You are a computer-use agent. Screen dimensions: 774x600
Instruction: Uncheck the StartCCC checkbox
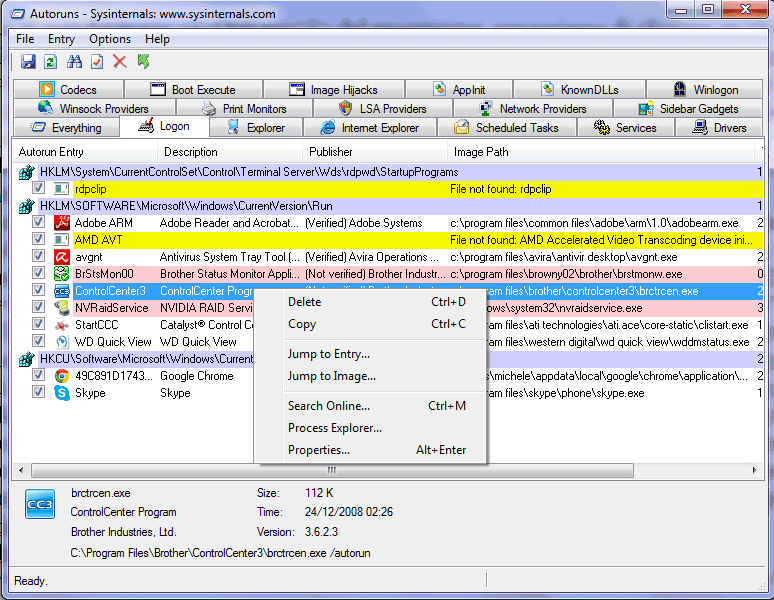point(38,324)
